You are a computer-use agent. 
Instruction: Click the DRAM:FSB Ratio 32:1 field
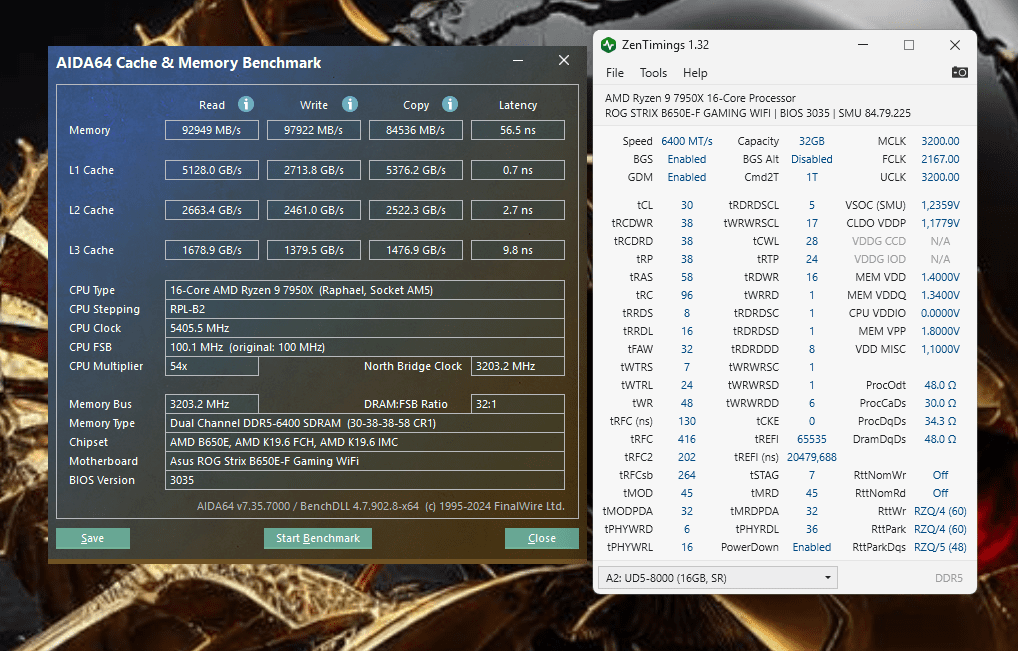tap(517, 404)
